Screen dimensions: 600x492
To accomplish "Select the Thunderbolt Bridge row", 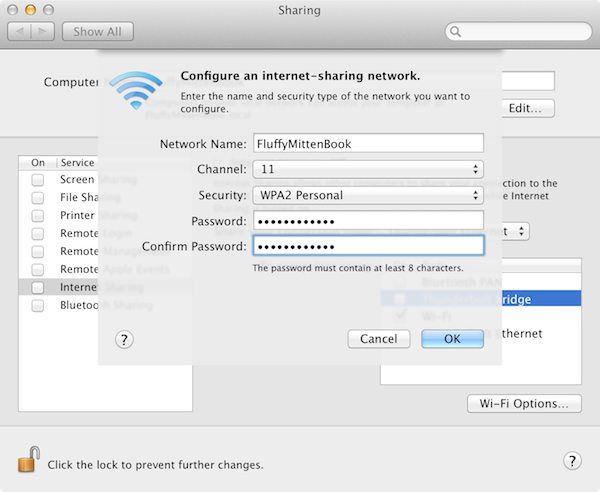I will point(481,299).
